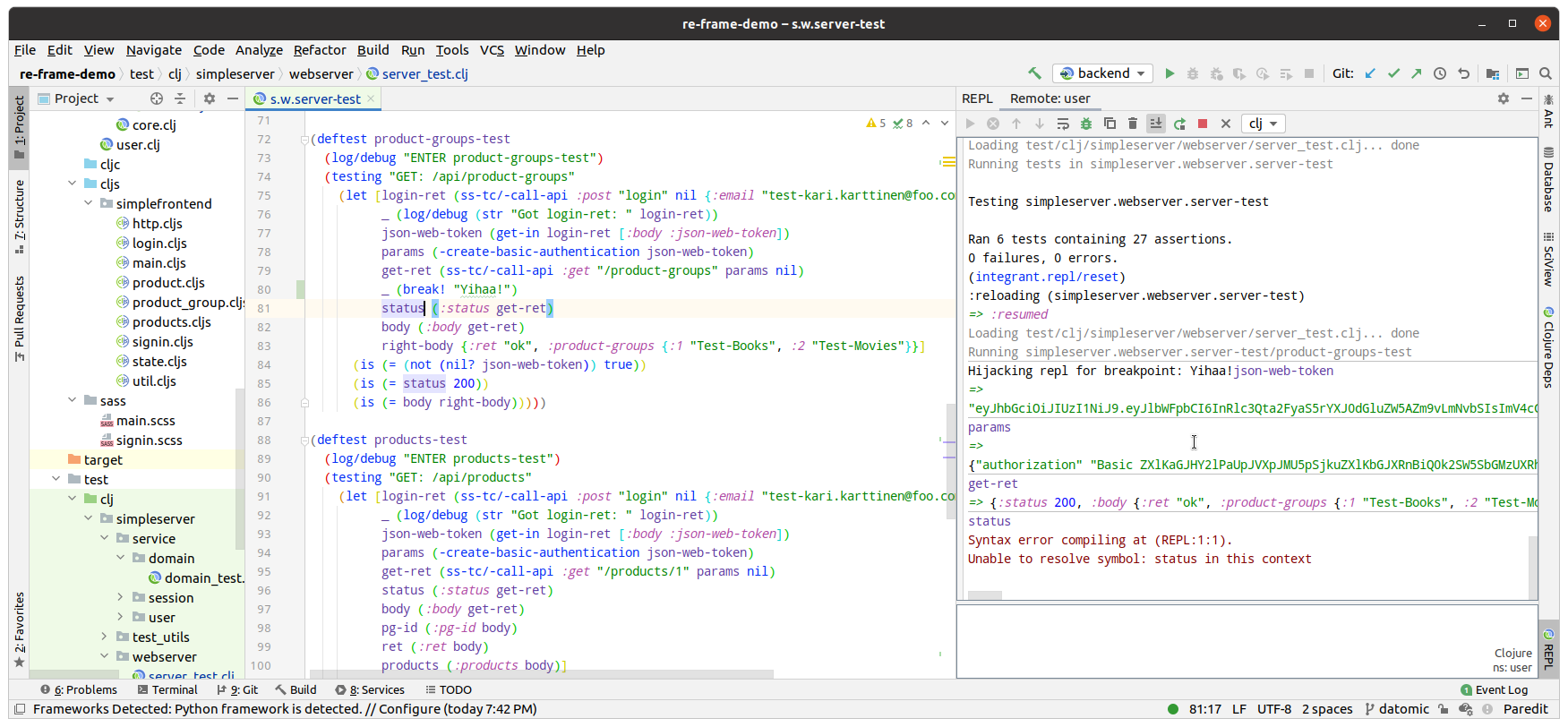Image resolution: width=1568 pixels, height=727 pixels.
Task: Open the Terminal tool window
Action: tap(167, 689)
